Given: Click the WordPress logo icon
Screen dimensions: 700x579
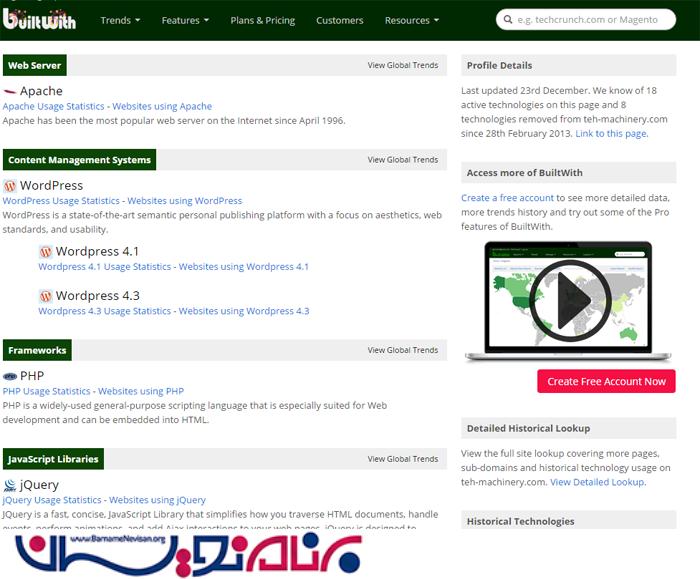Looking at the screenshot, I should tap(9, 186).
